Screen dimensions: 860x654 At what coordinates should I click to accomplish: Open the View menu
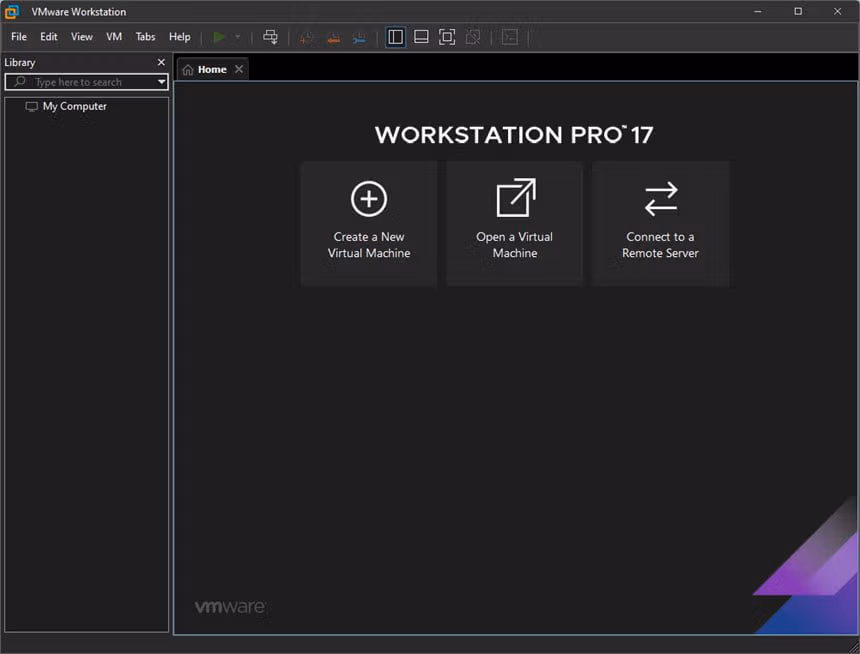(82, 37)
